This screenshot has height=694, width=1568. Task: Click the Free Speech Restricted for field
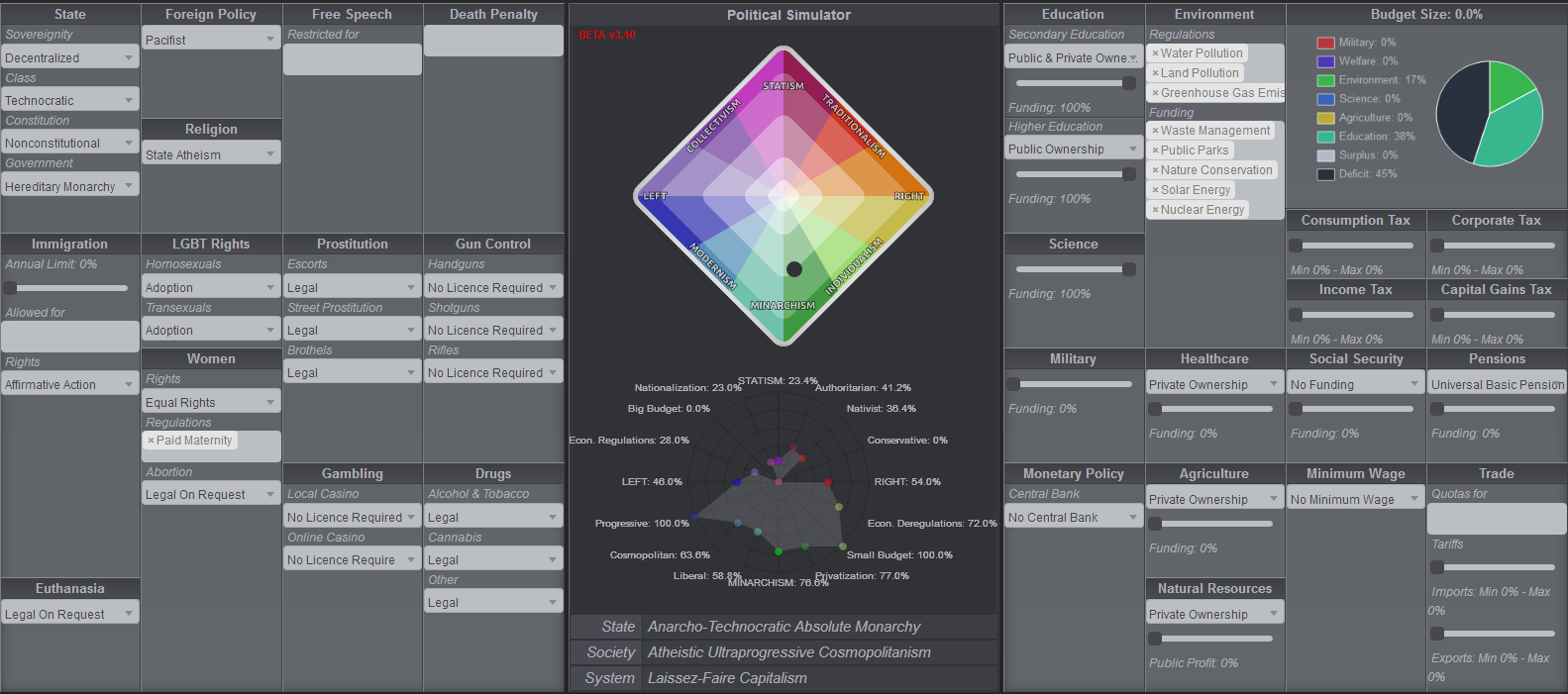click(353, 59)
